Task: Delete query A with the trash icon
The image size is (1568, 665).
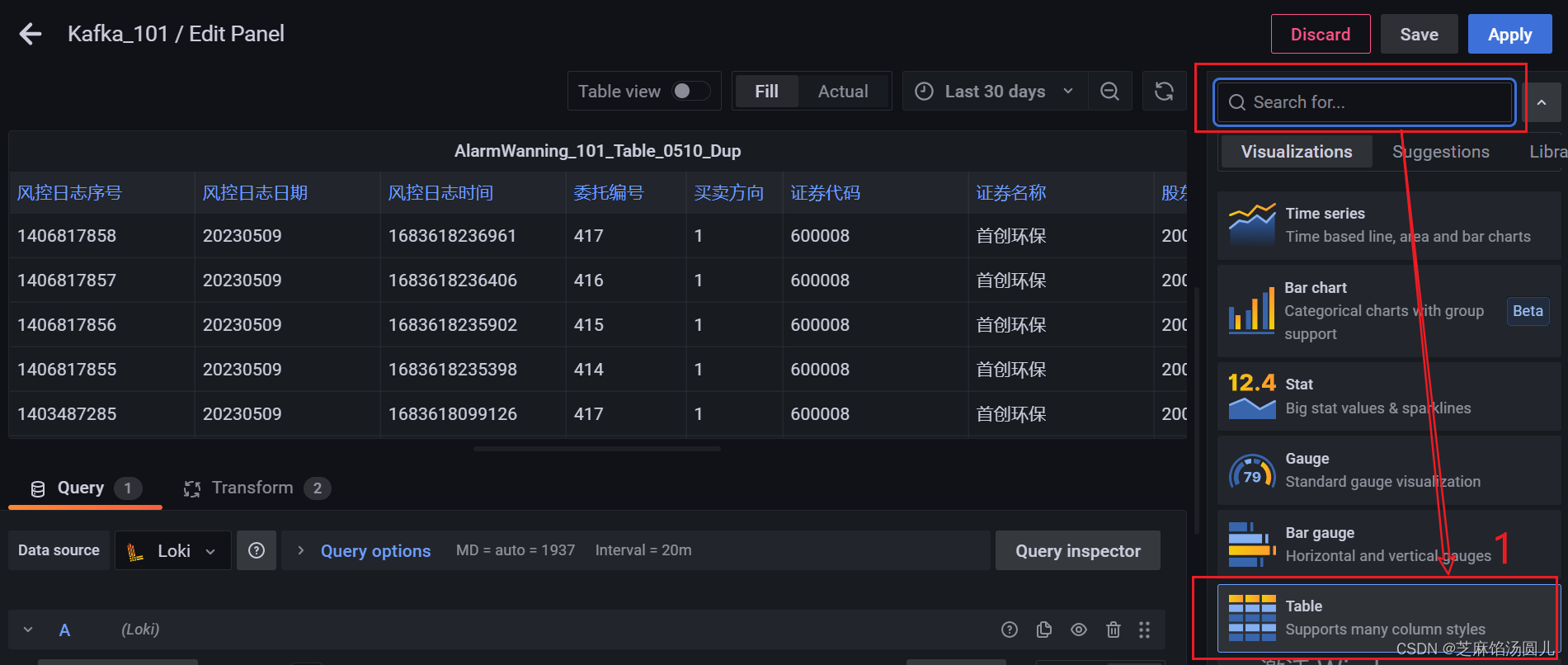Action: pyautogui.click(x=1114, y=630)
